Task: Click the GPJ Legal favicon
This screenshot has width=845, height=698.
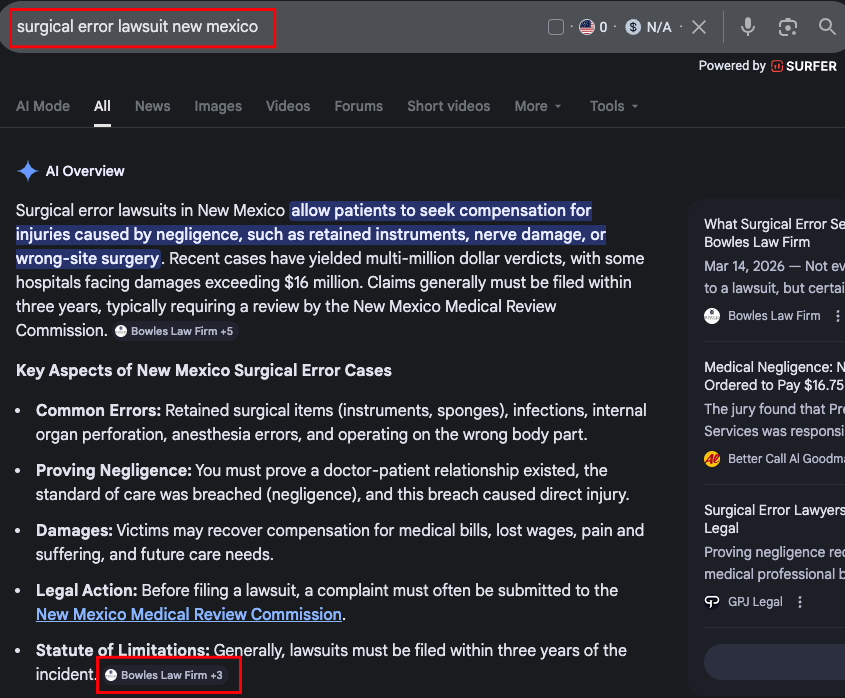Action: click(x=712, y=601)
